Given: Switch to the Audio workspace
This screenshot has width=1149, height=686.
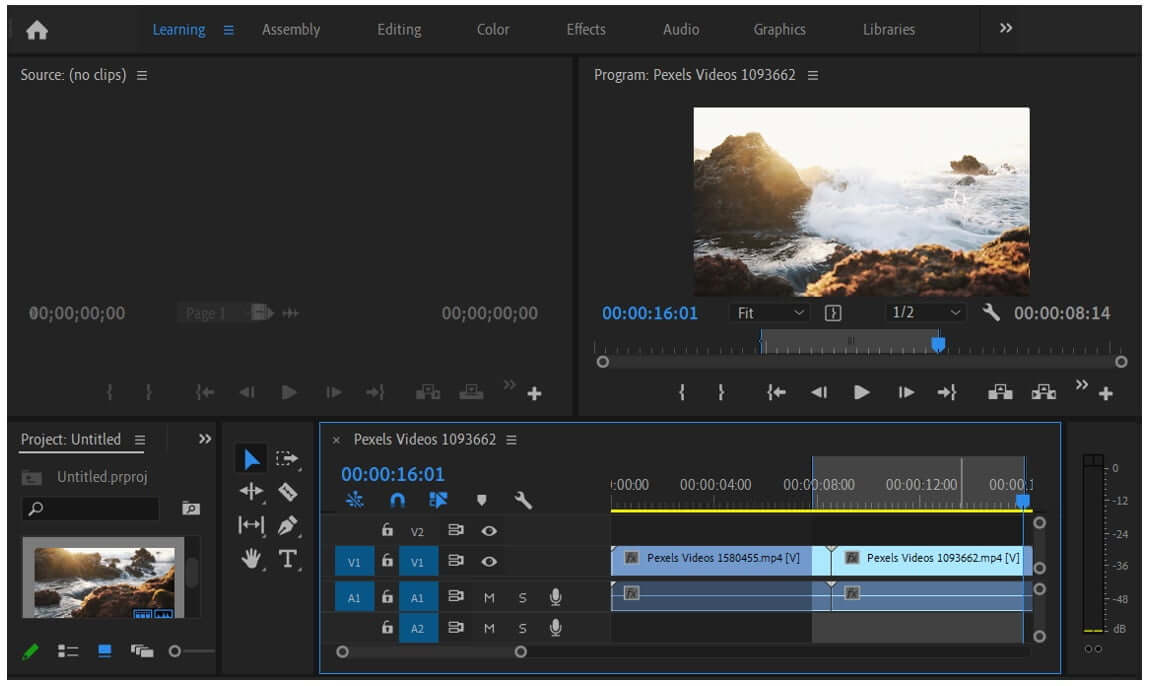Looking at the screenshot, I should click(681, 29).
